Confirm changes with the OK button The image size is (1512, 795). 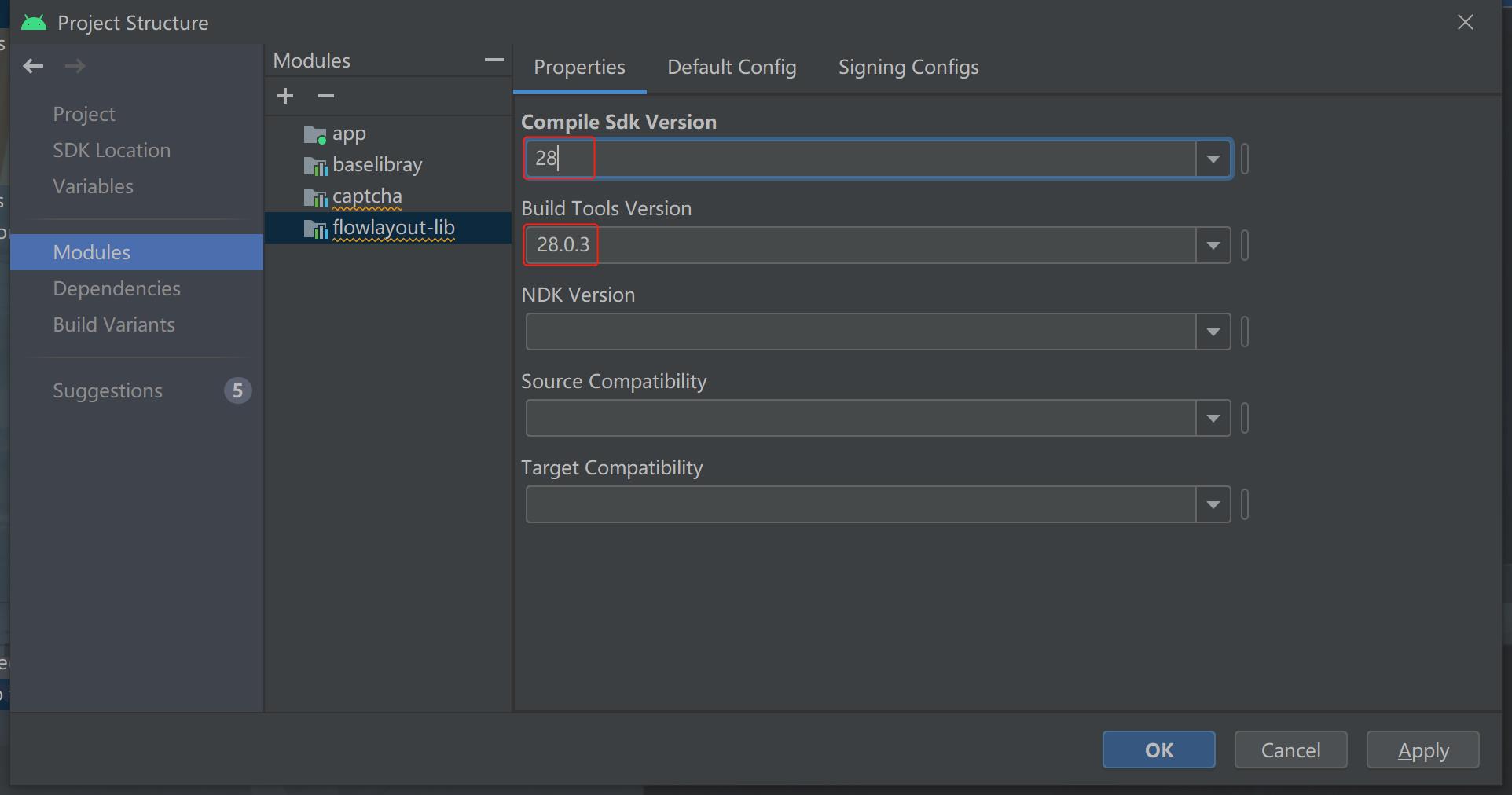1159,750
